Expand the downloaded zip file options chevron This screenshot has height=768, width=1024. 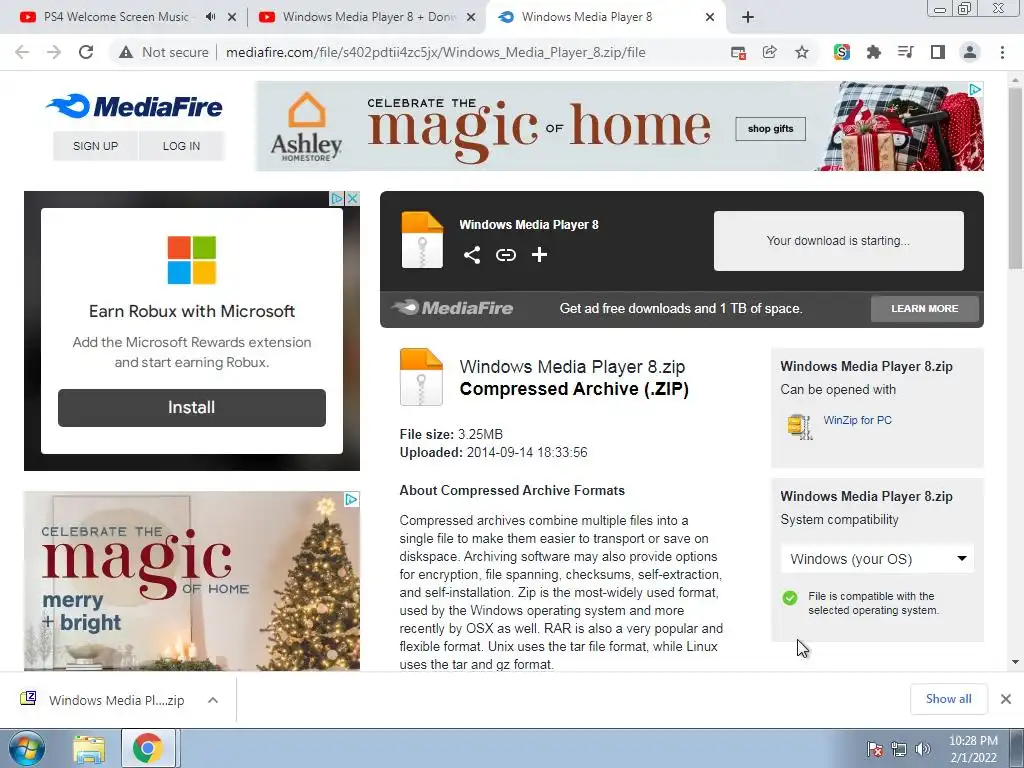[213, 700]
